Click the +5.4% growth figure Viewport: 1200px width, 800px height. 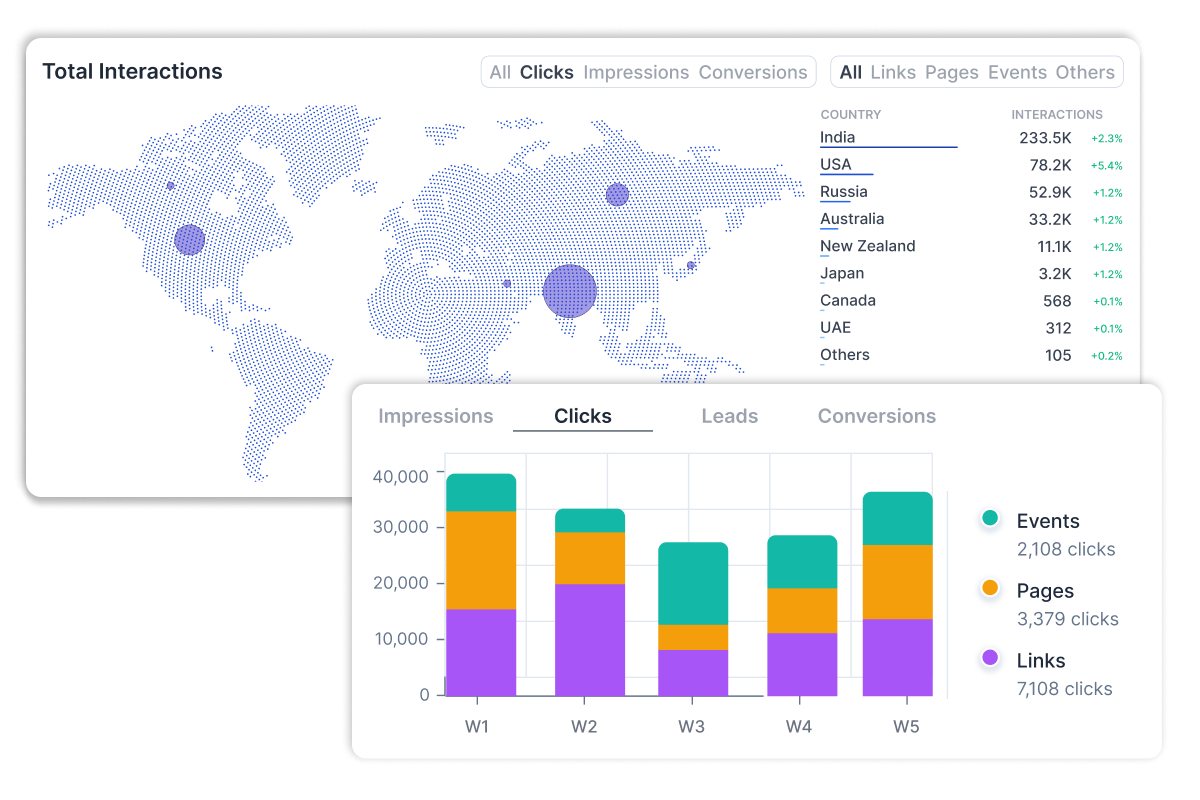[x=1107, y=166]
